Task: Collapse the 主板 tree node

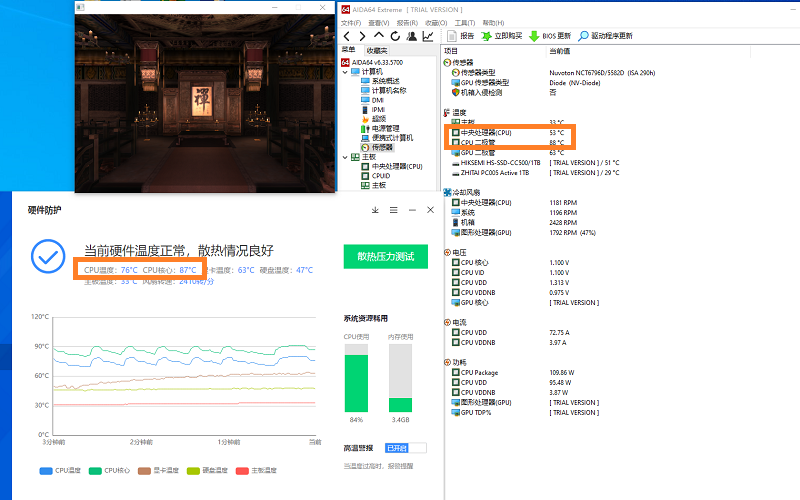Action: 345,157
